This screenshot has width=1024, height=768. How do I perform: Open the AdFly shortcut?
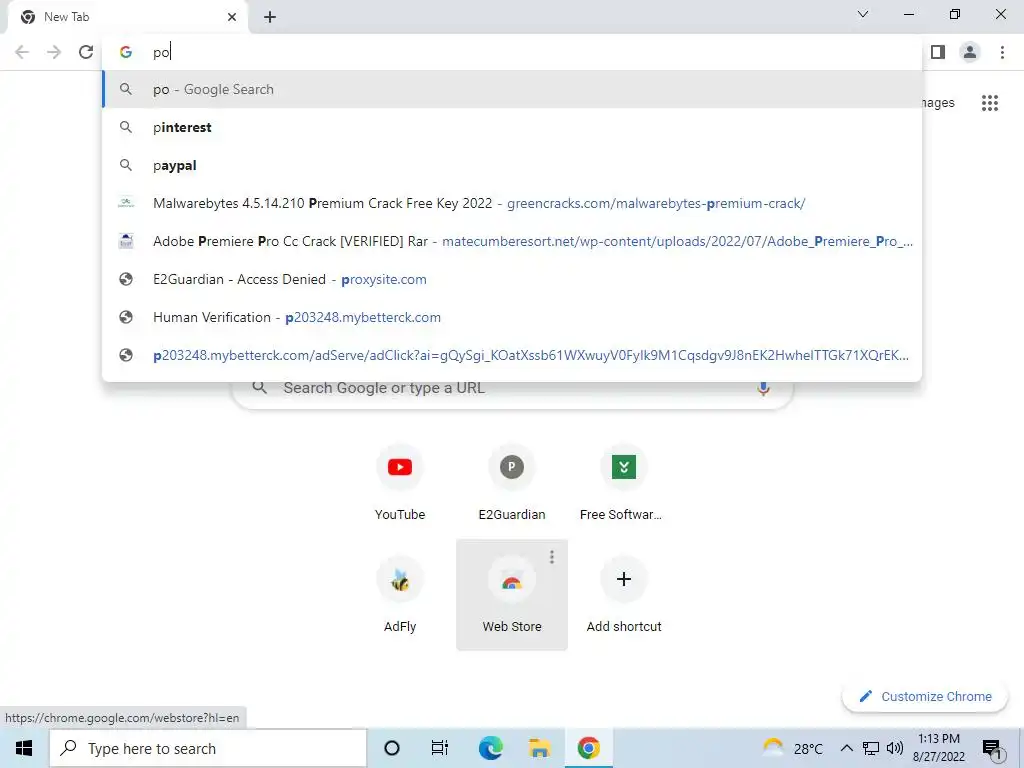(x=400, y=595)
